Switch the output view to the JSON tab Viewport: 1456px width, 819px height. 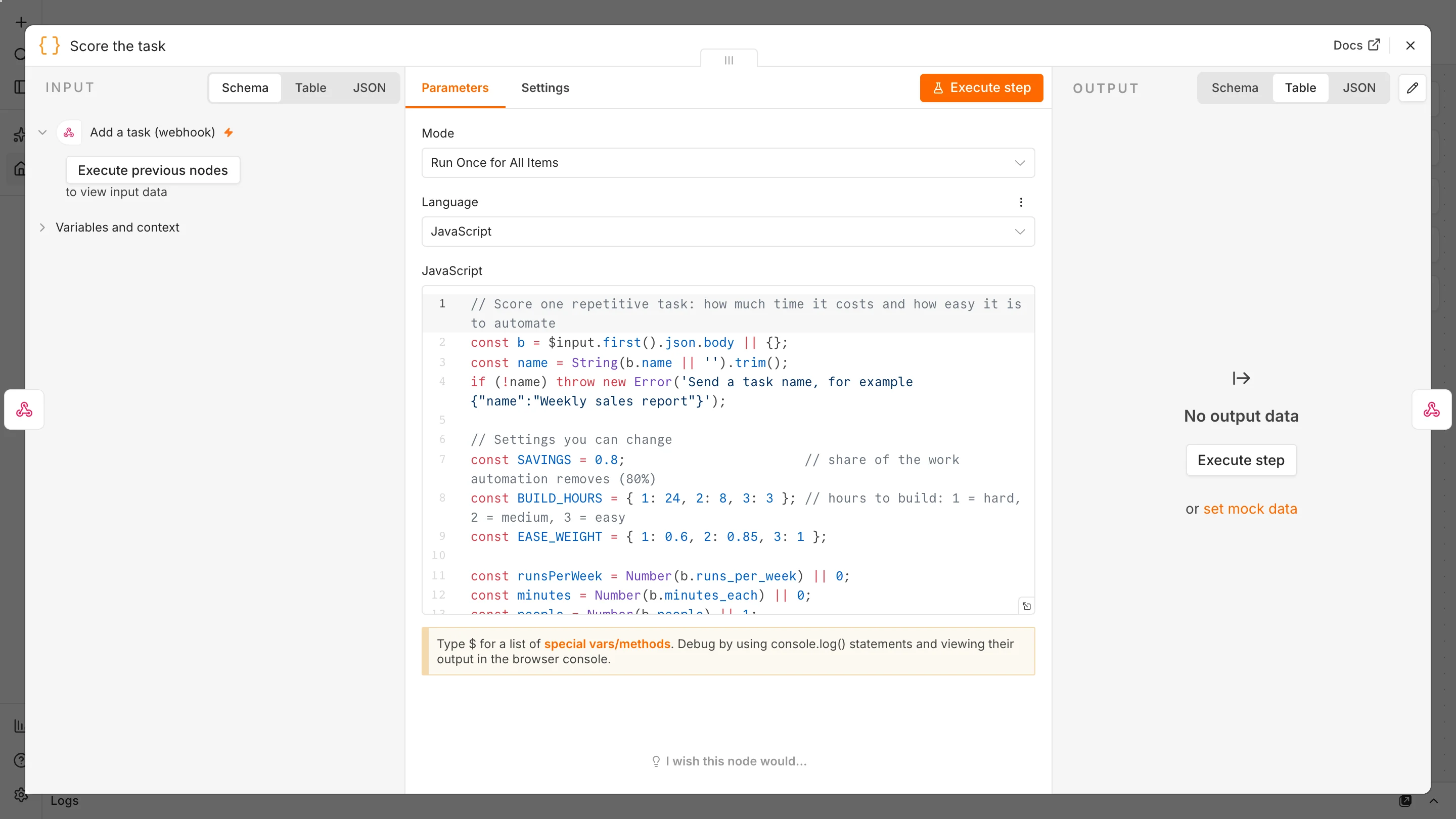click(x=1359, y=87)
